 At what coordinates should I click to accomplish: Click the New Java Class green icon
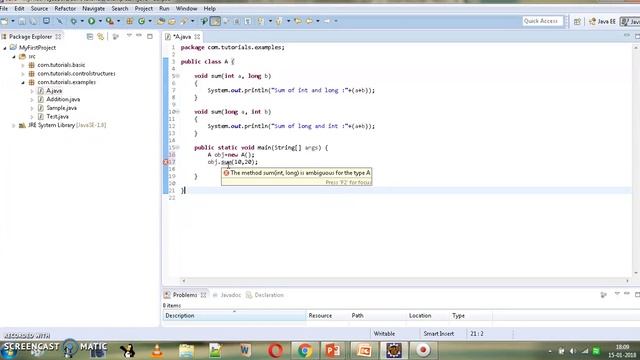tap(141, 21)
